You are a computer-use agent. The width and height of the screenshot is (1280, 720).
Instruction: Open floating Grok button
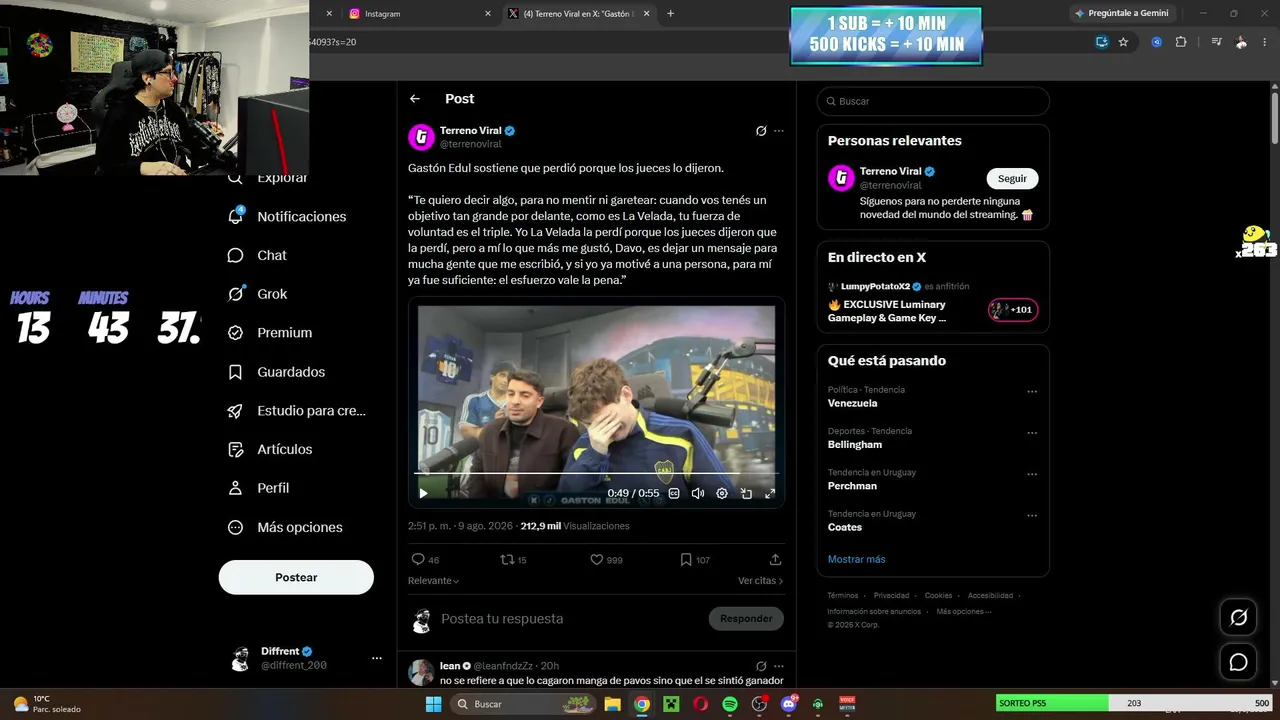coord(1238,618)
